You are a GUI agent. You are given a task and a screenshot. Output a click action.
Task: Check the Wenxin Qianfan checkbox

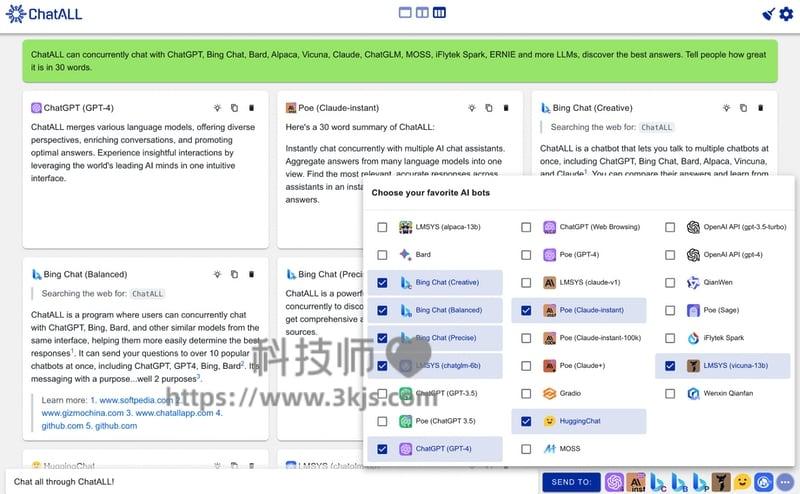[670, 393]
